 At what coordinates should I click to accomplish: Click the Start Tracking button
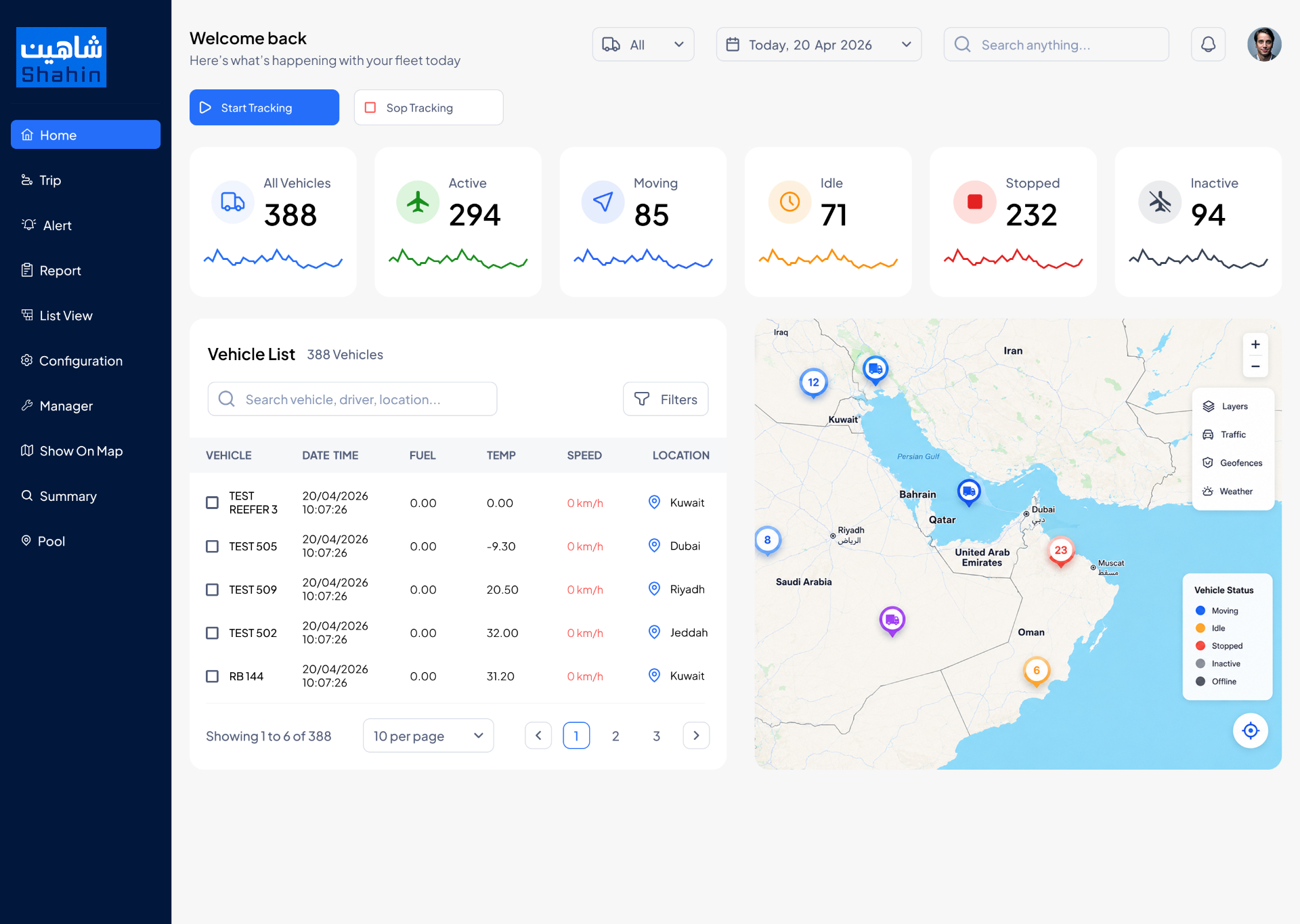coord(264,108)
